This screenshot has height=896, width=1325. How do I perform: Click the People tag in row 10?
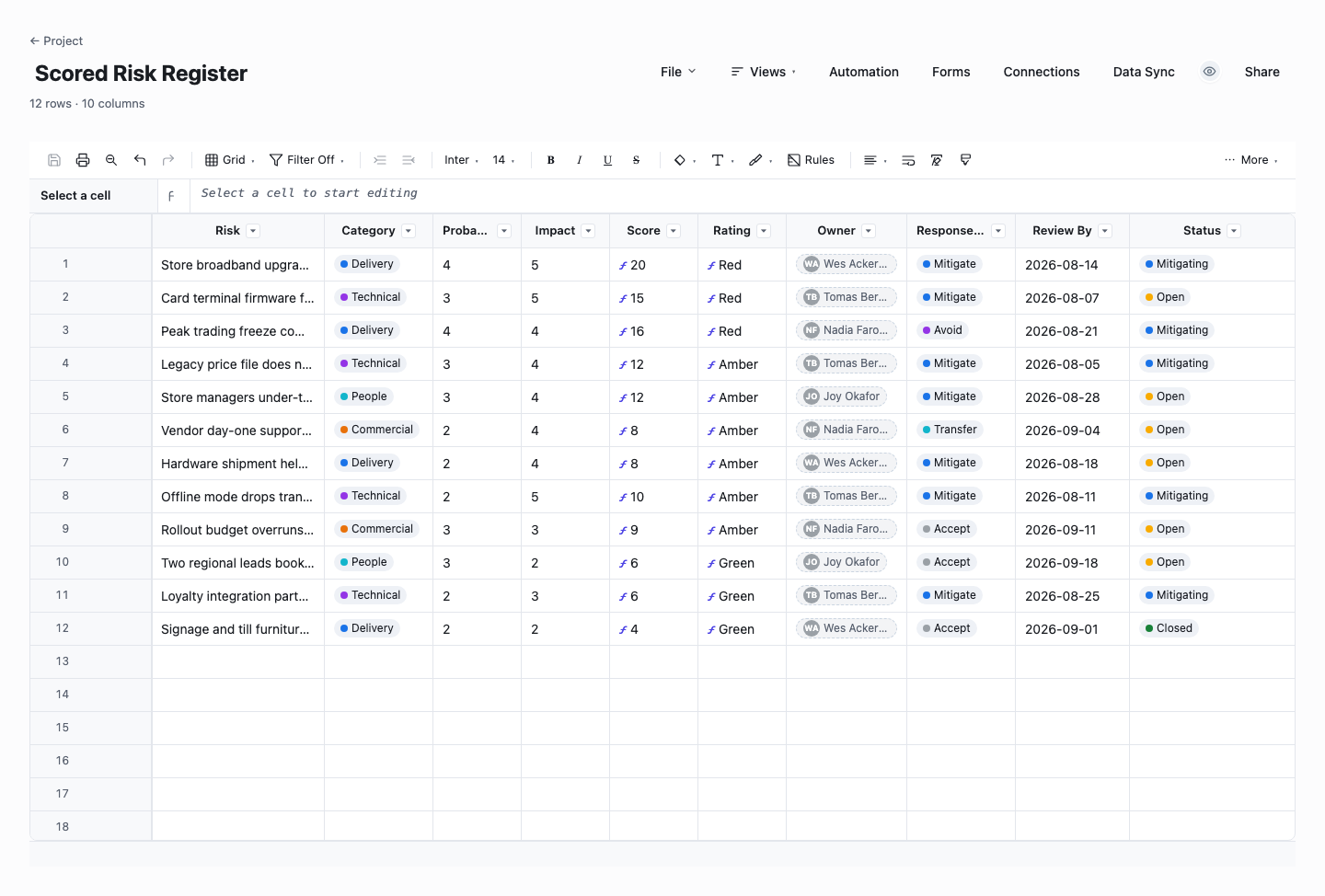coord(363,562)
